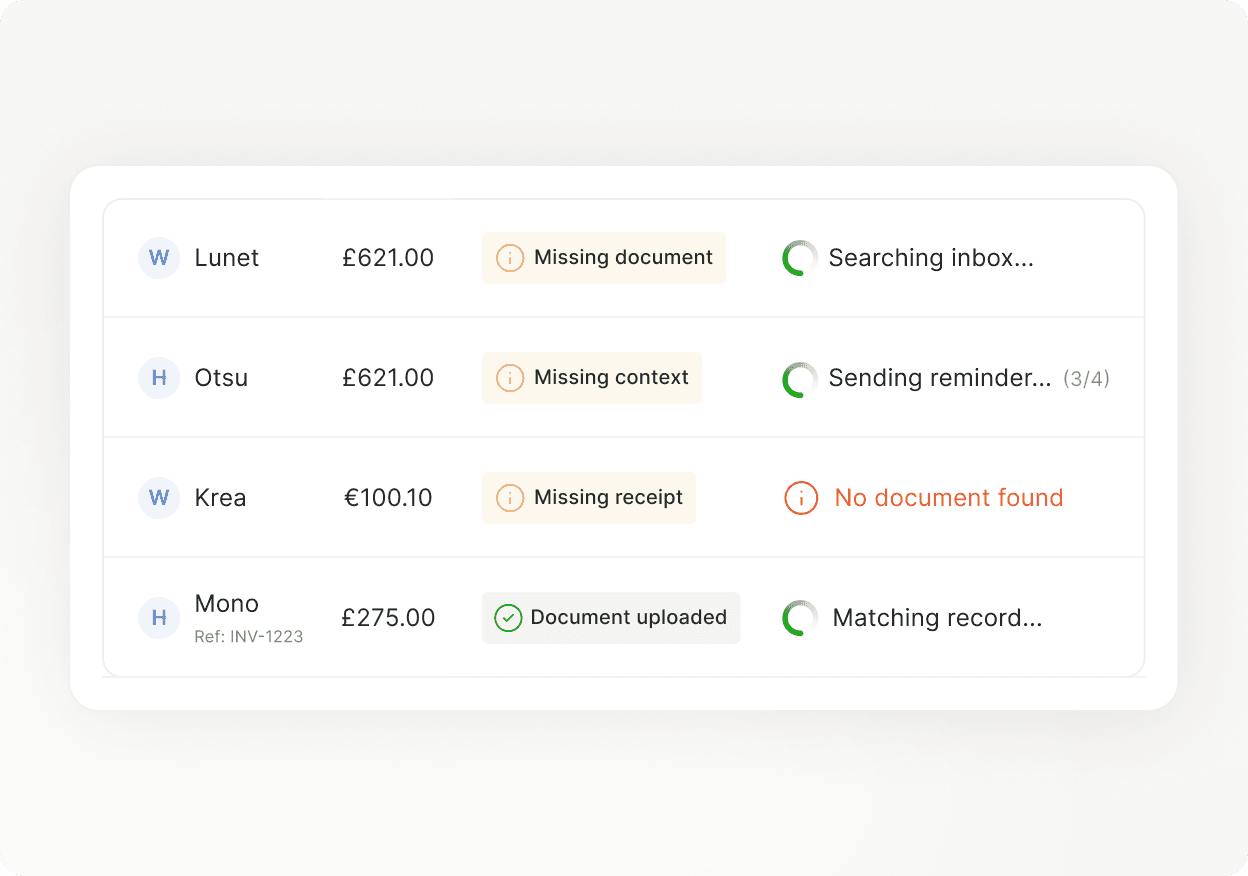Click the Otsu 'H' avatar icon
This screenshot has height=876, width=1248.
click(x=158, y=378)
